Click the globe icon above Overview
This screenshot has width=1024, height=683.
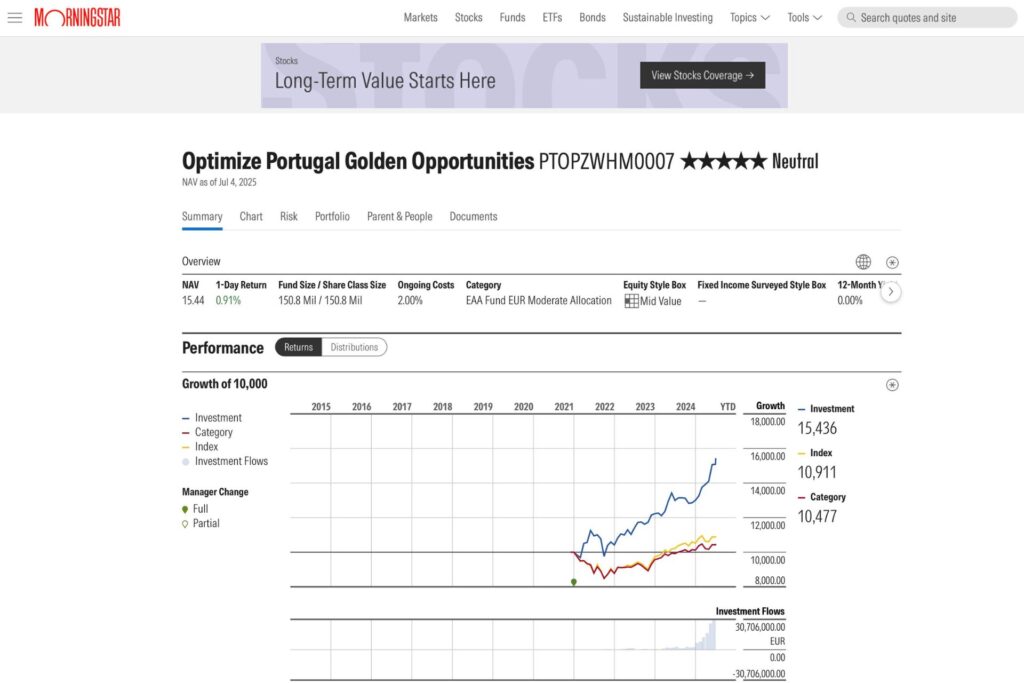pyautogui.click(x=863, y=262)
